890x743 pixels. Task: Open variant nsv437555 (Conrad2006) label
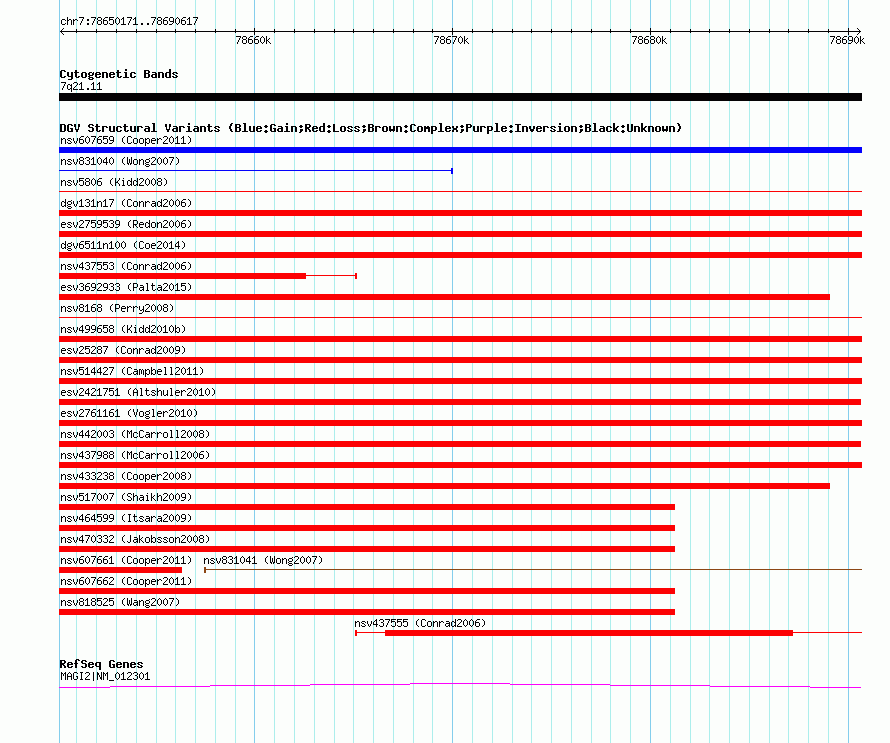420,623
